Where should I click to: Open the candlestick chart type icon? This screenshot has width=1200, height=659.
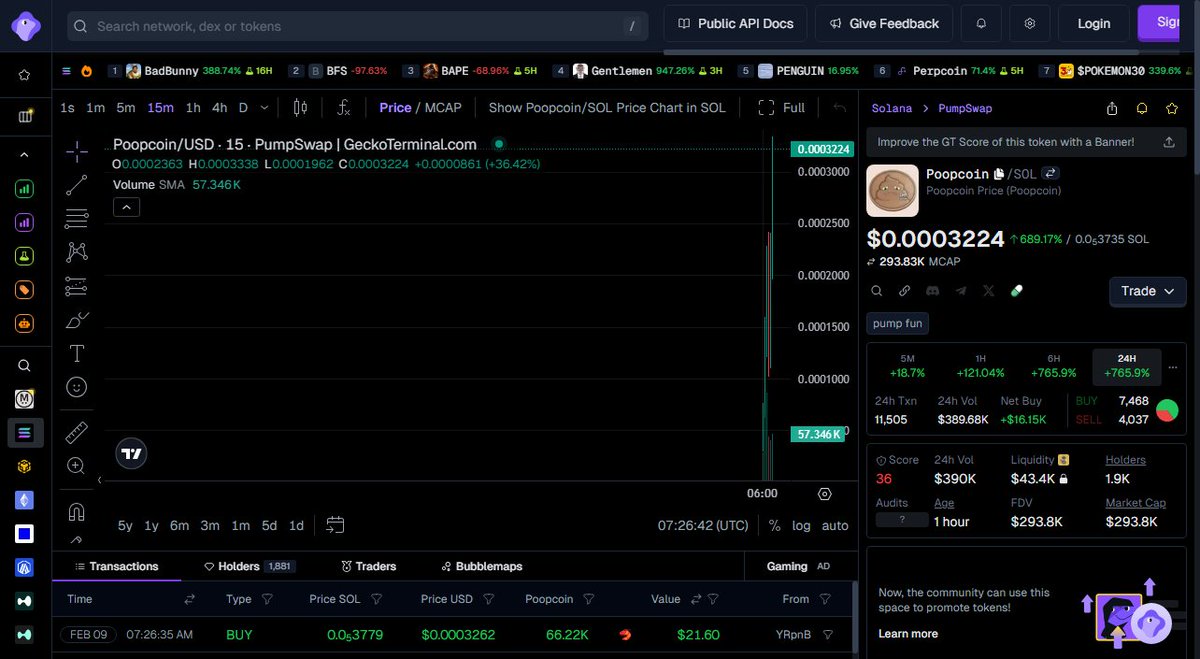point(300,107)
